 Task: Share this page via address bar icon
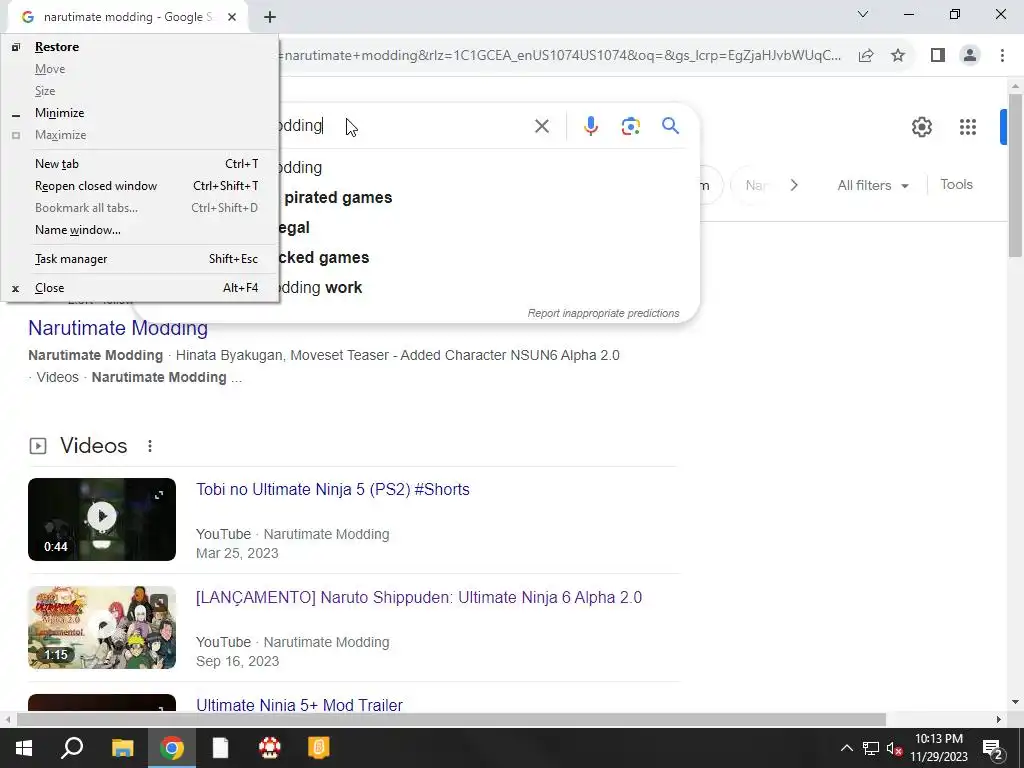[x=866, y=56]
